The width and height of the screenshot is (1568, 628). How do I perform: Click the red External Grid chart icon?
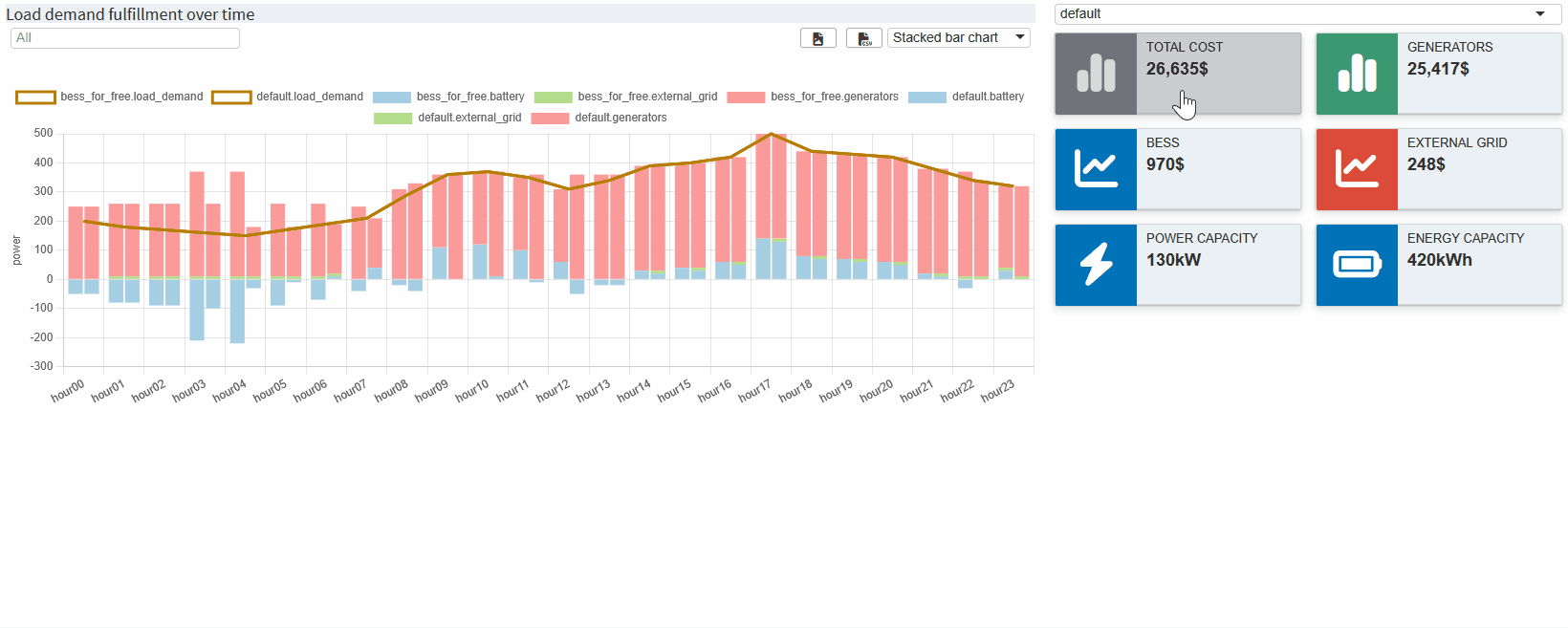pyautogui.click(x=1357, y=169)
